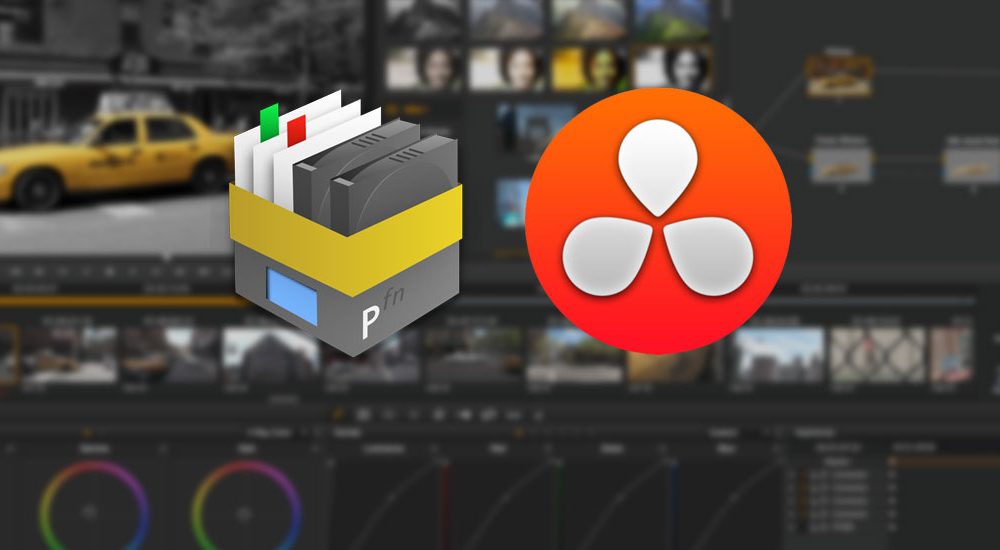Image resolution: width=1000 pixels, height=550 pixels.
Task: Click the Pfn file box icon
Action: (x=346, y=223)
